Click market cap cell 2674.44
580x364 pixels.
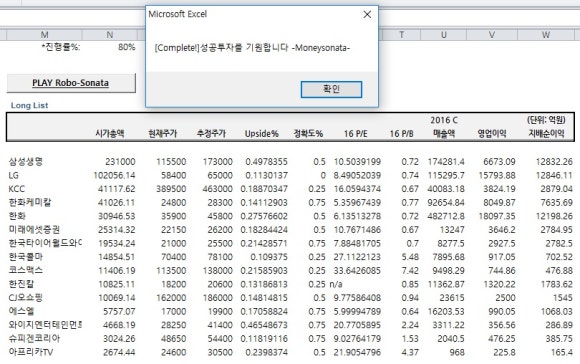pos(119,352)
